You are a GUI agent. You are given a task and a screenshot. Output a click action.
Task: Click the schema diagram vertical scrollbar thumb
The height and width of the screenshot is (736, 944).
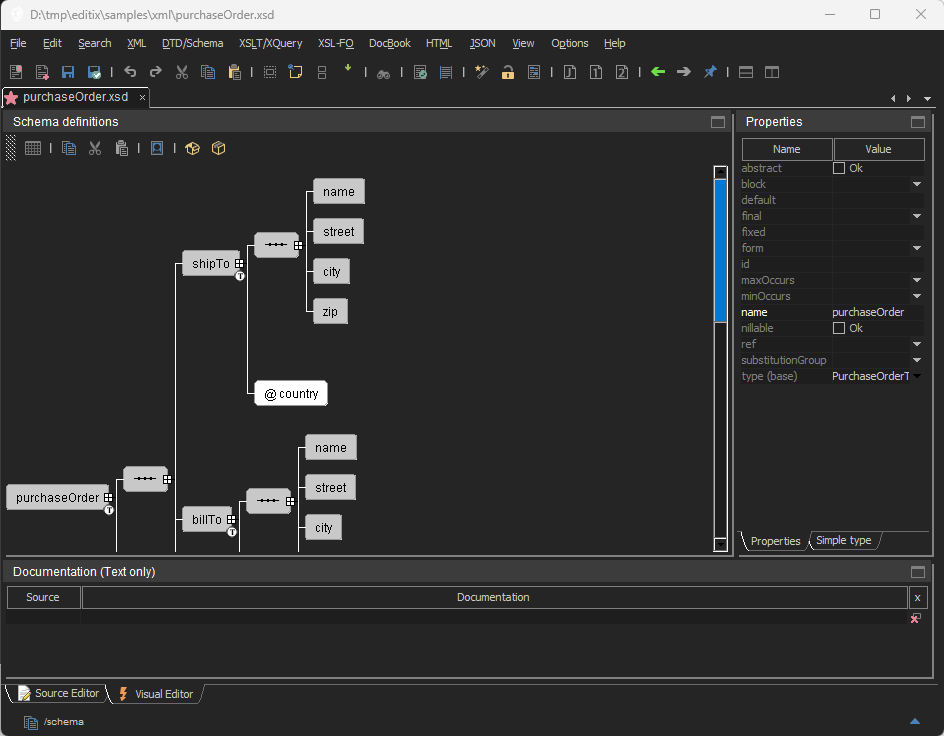pyautogui.click(x=720, y=250)
